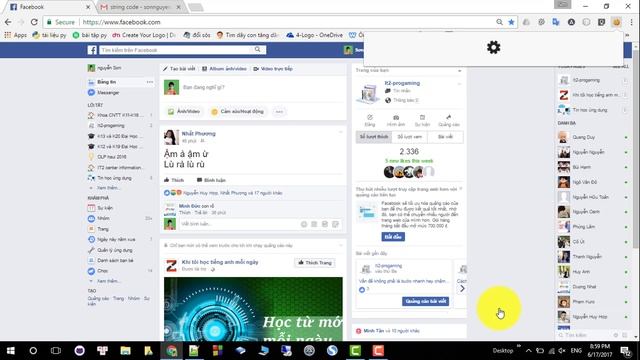
Task: Select the Tạo bài viết tab
Action: [179, 69]
